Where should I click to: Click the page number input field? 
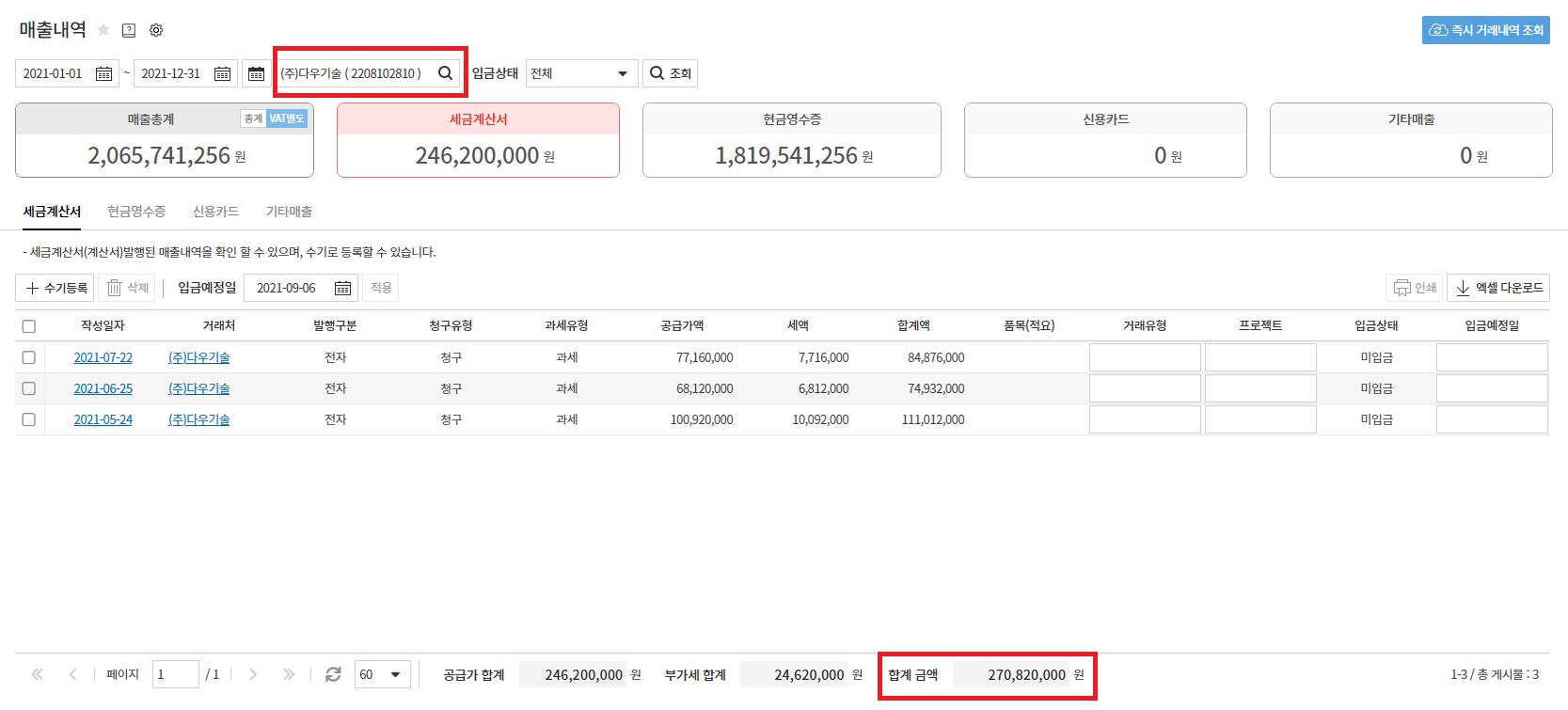(x=175, y=674)
